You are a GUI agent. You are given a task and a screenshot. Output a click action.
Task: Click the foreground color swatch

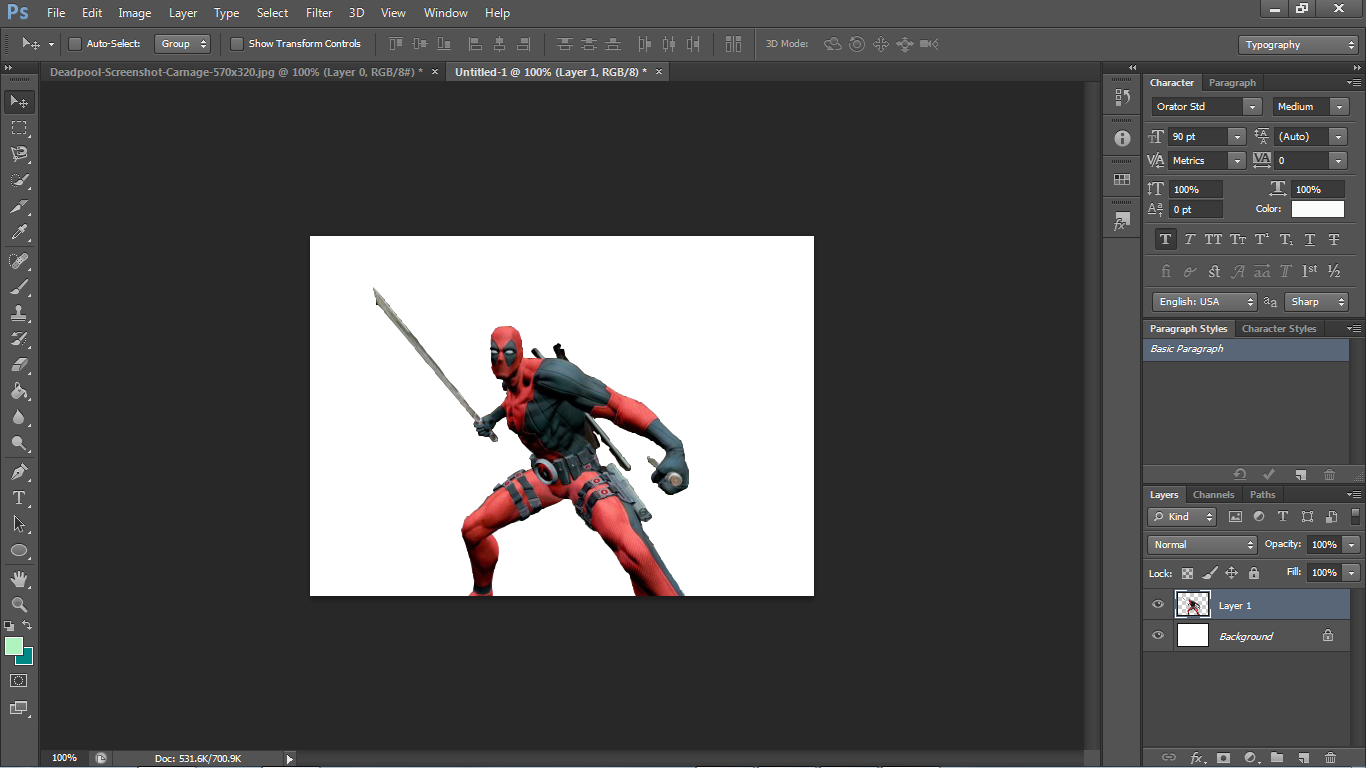[x=13, y=646]
